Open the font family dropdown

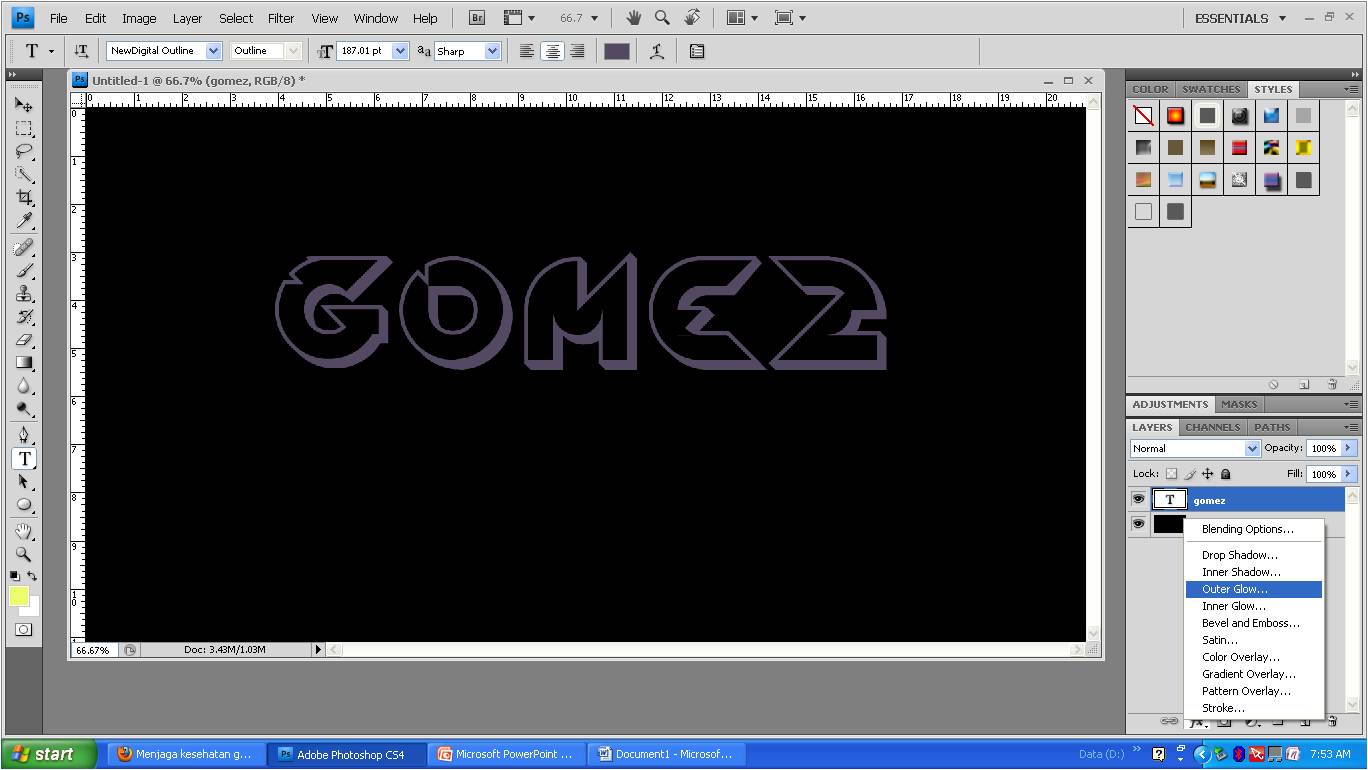(x=213, y=51)
